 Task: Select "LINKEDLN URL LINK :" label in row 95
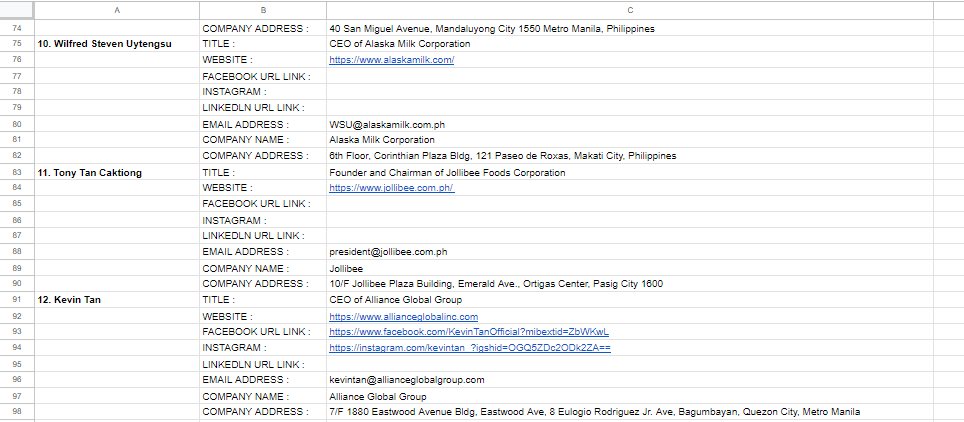pos(263,364)
